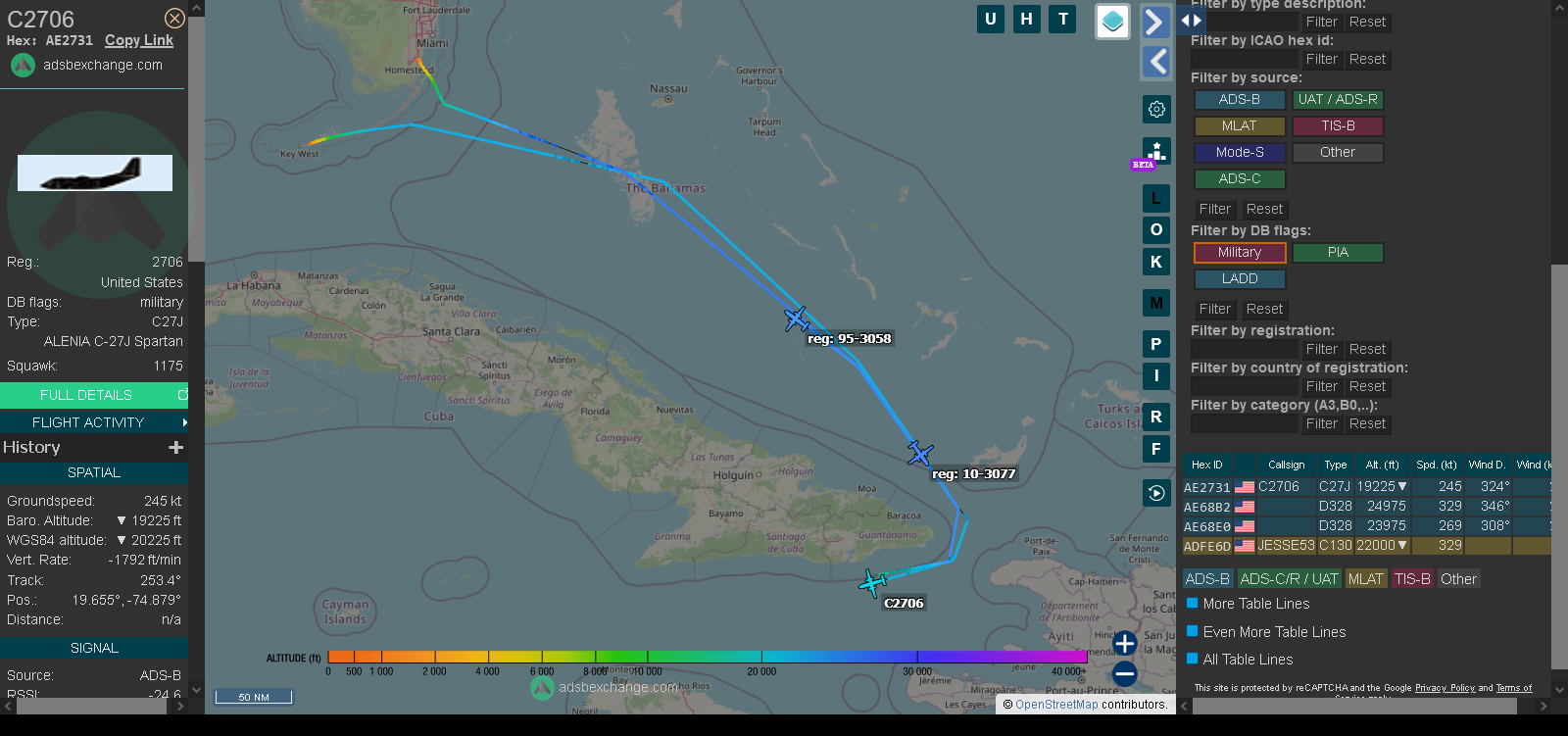The height and width of the screenshot is (736, 1568).
Task: Sort table by Wind D. column
Action: pyautogui.click(x=1487, y=465)
